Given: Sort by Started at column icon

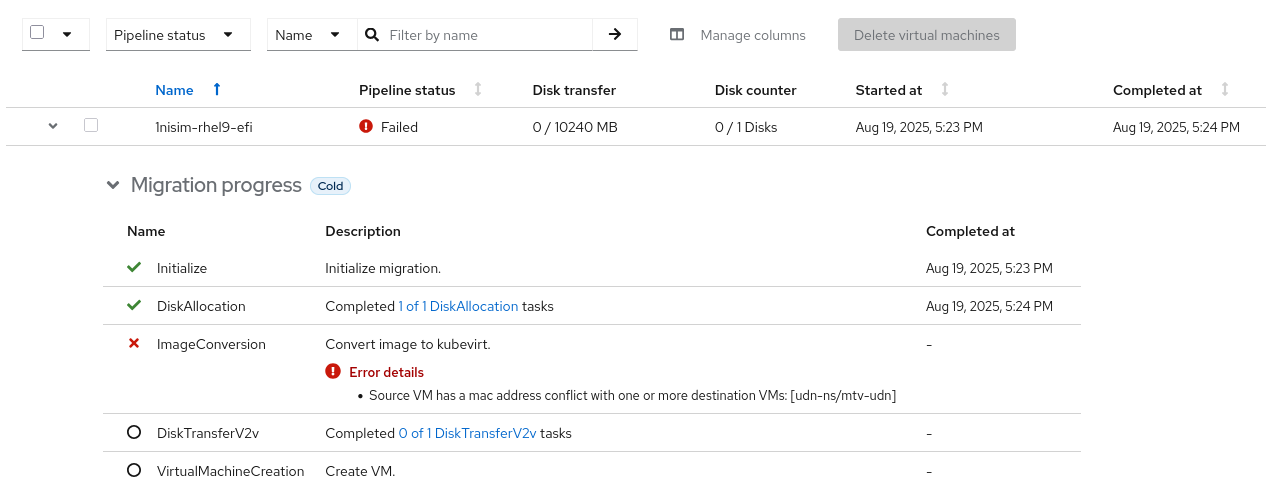Looking at the screenshot, I should point(945,90).
